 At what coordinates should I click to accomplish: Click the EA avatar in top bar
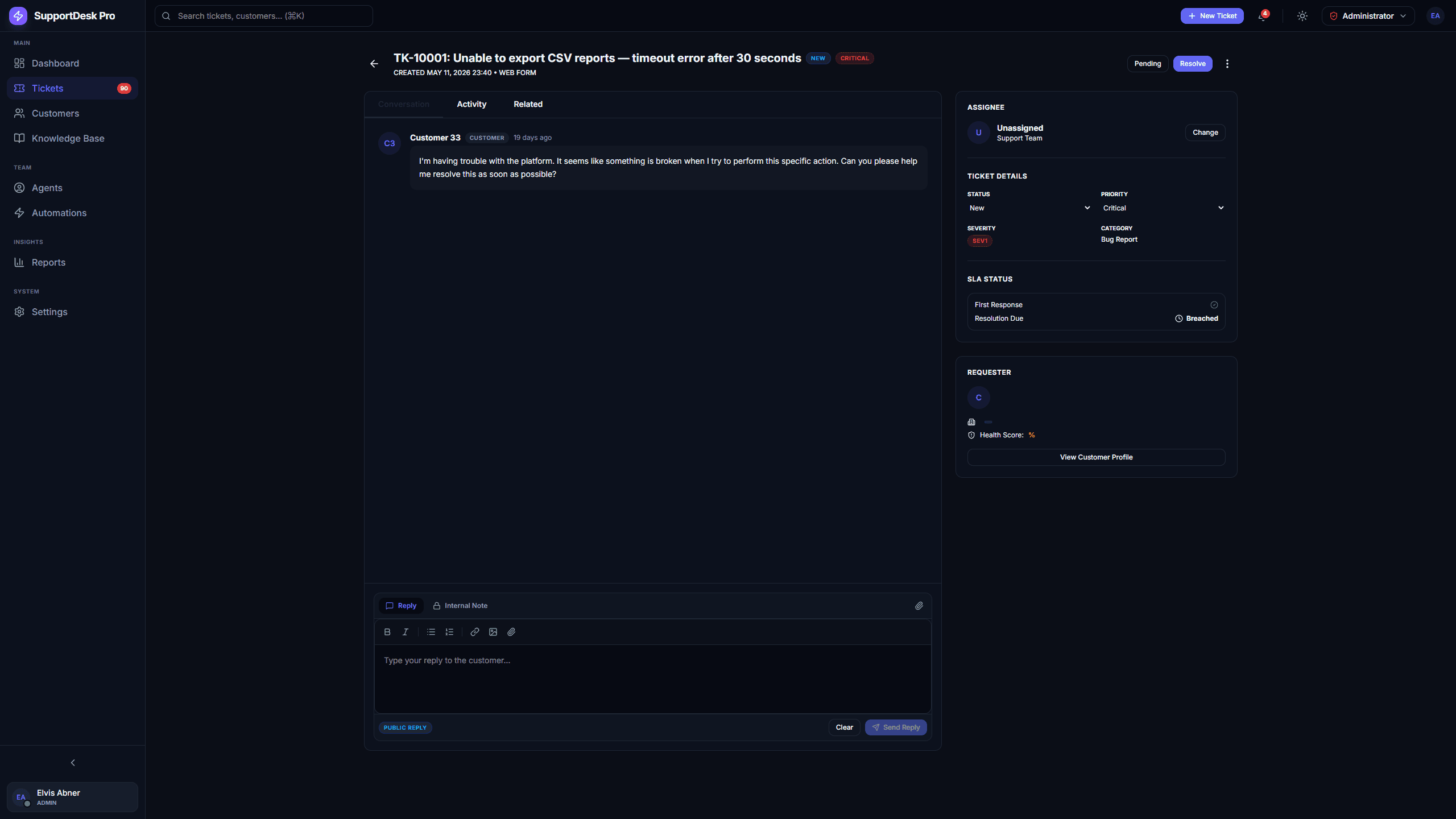coord(1435,16)
